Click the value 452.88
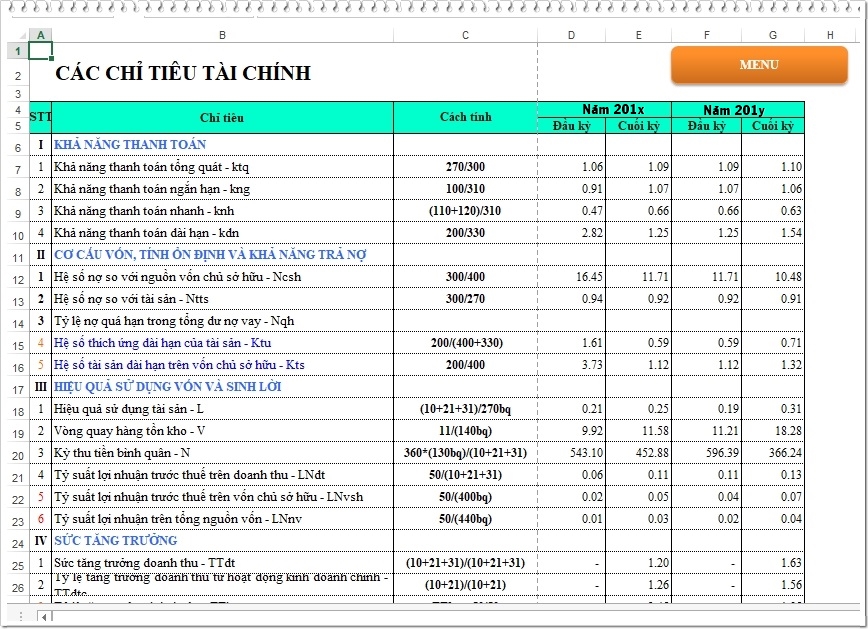Image resolution: width=868 pixels, height=629 pixels. 652,453
